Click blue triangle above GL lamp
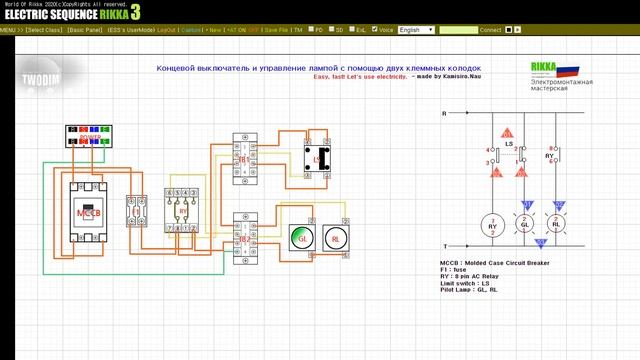640x360 pixels. pyautogui.click(x=527, y=205)
